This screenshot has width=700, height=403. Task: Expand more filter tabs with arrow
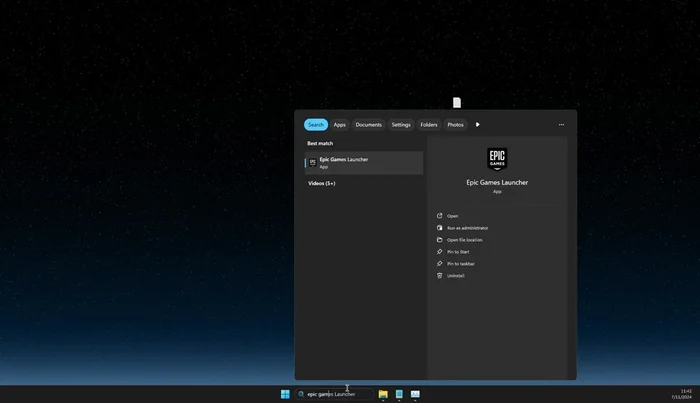(x=478, y=125)
